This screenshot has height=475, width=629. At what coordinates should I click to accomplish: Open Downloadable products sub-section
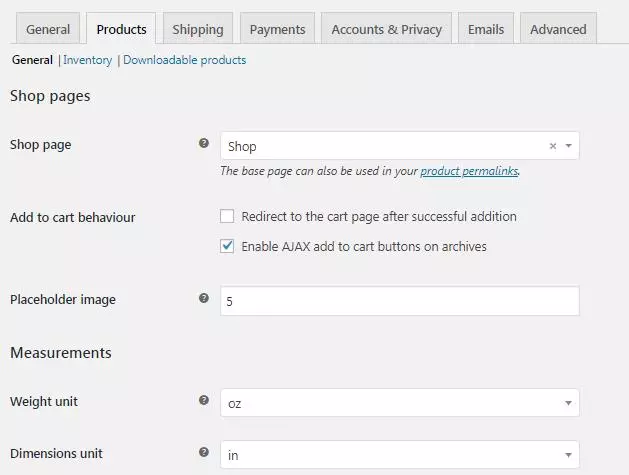(x=185, y=60)
